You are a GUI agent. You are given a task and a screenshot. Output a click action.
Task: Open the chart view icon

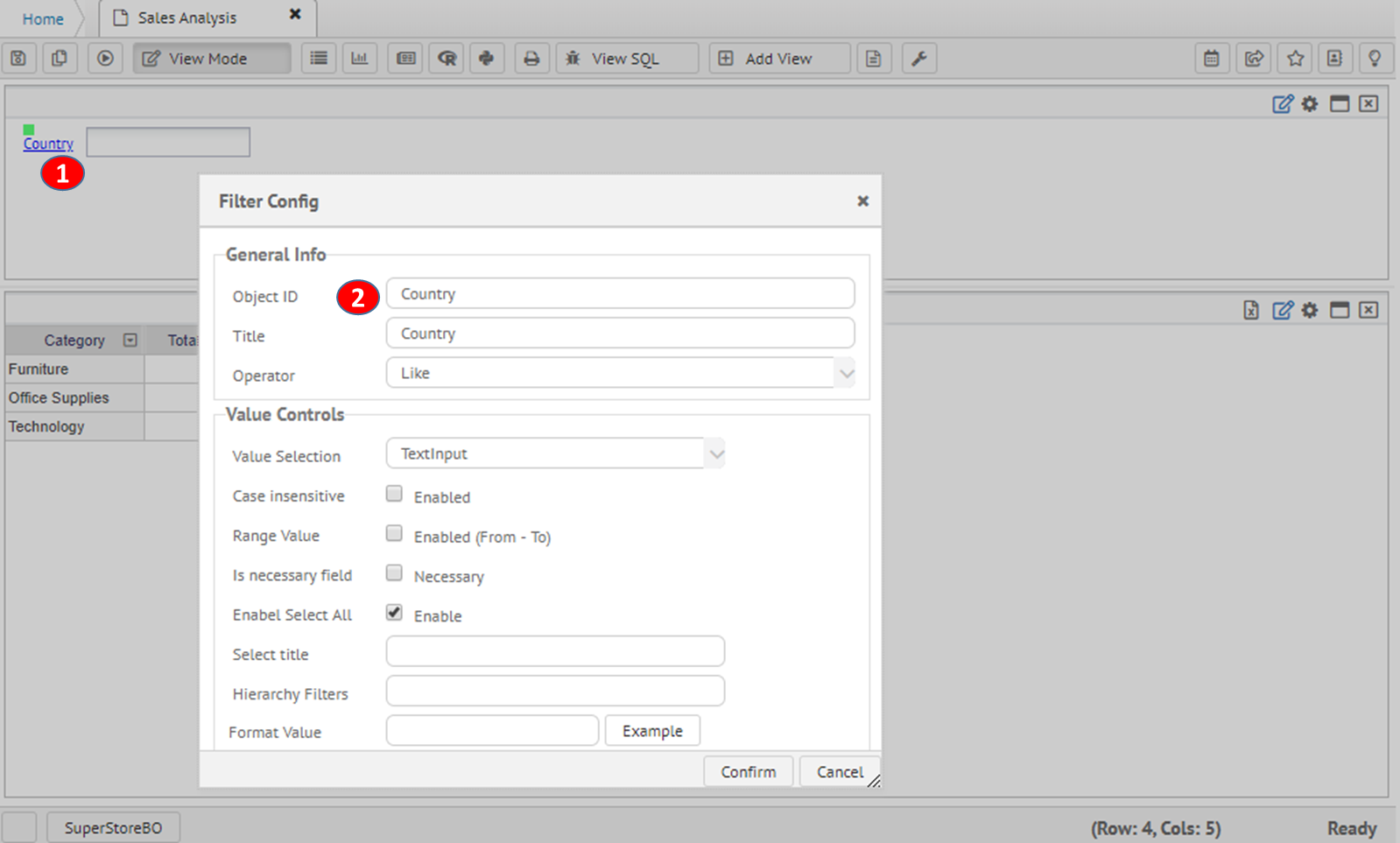pyautogui.click(x=360, y=59)
